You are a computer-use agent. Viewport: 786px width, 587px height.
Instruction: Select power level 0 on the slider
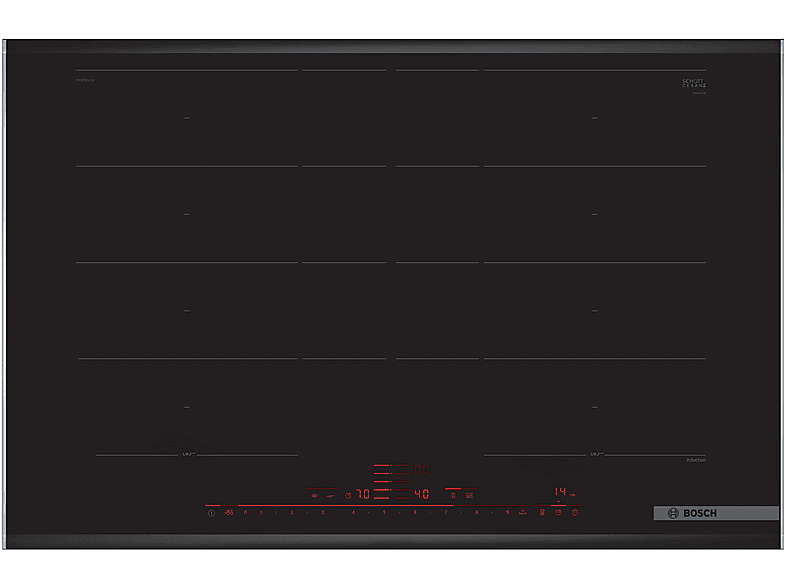click(x=245, y=512)
